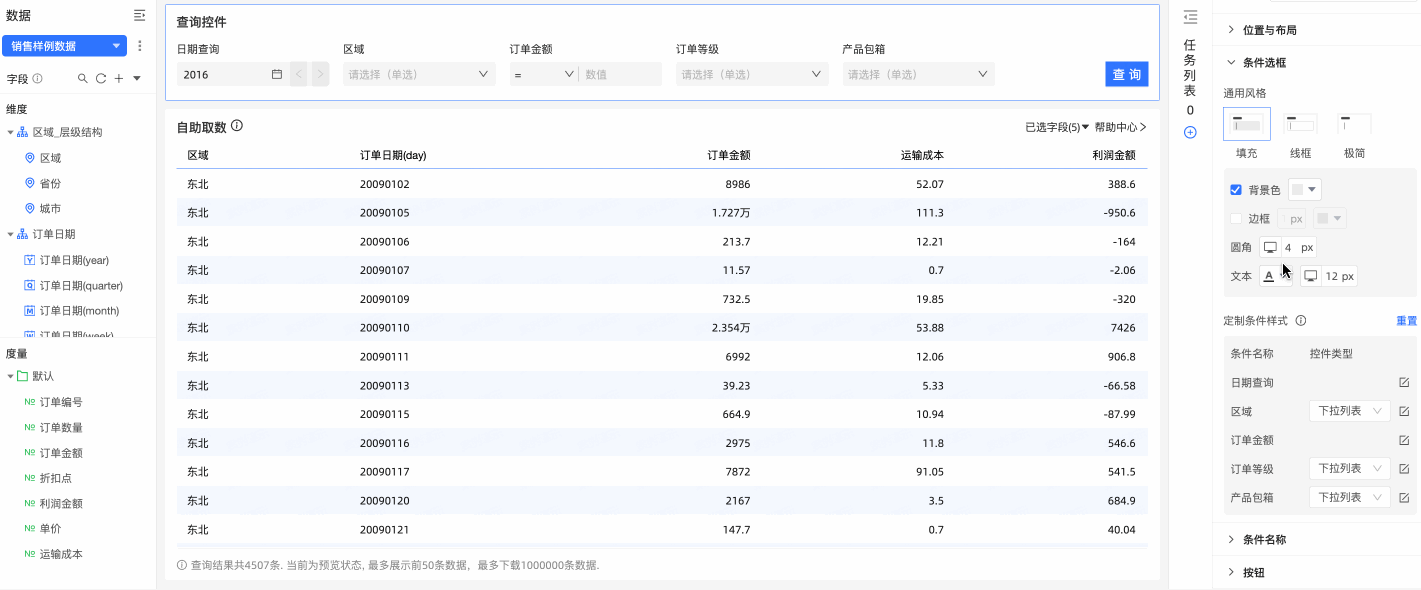Open the 销售样例数据 dataset selector

point(65,46)
